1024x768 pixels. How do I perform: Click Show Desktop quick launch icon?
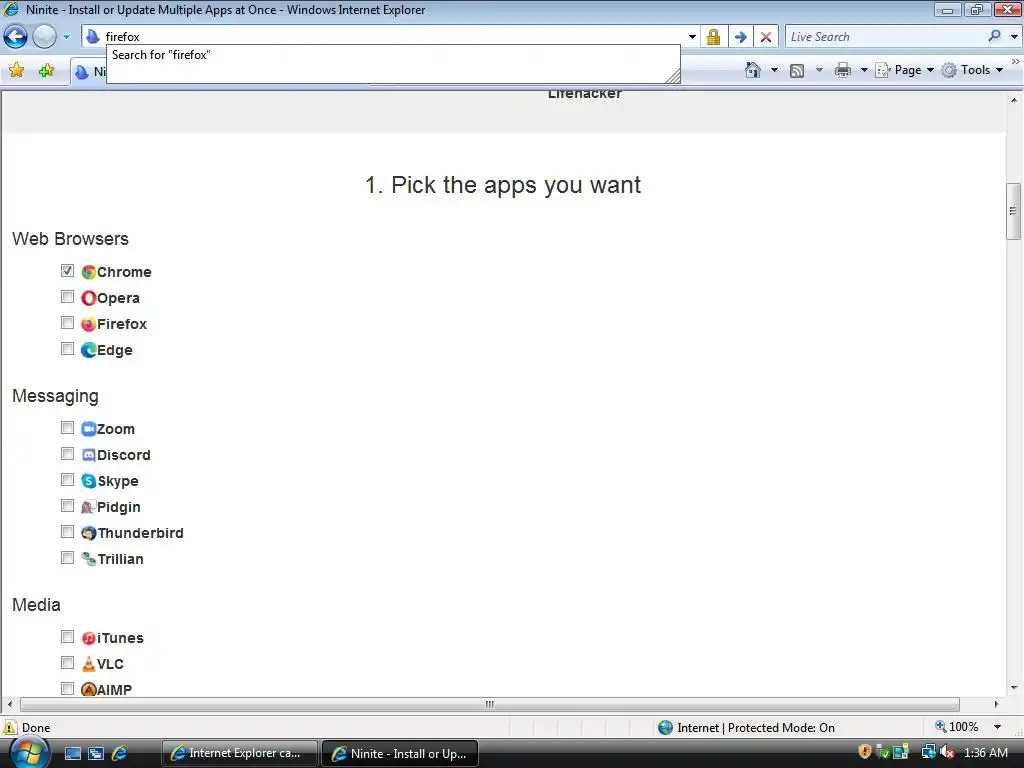pyautogui.click(x=73, y=754)
